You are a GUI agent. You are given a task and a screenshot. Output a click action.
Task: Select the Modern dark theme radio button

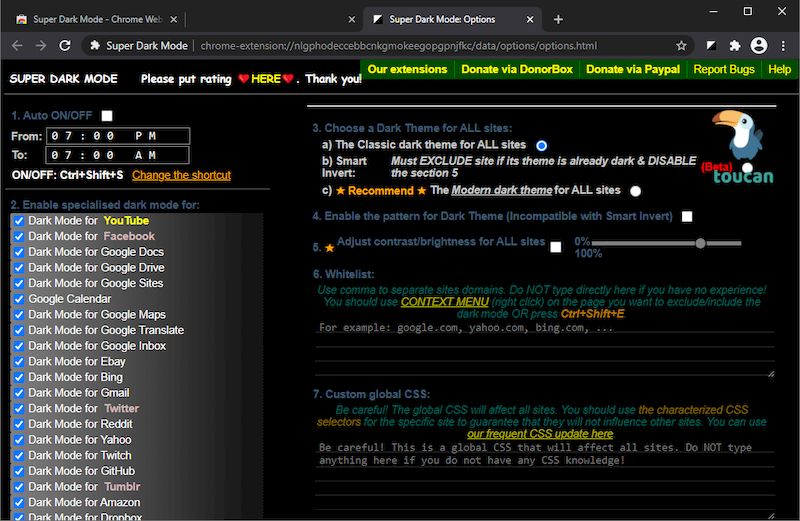coord(635,191)
